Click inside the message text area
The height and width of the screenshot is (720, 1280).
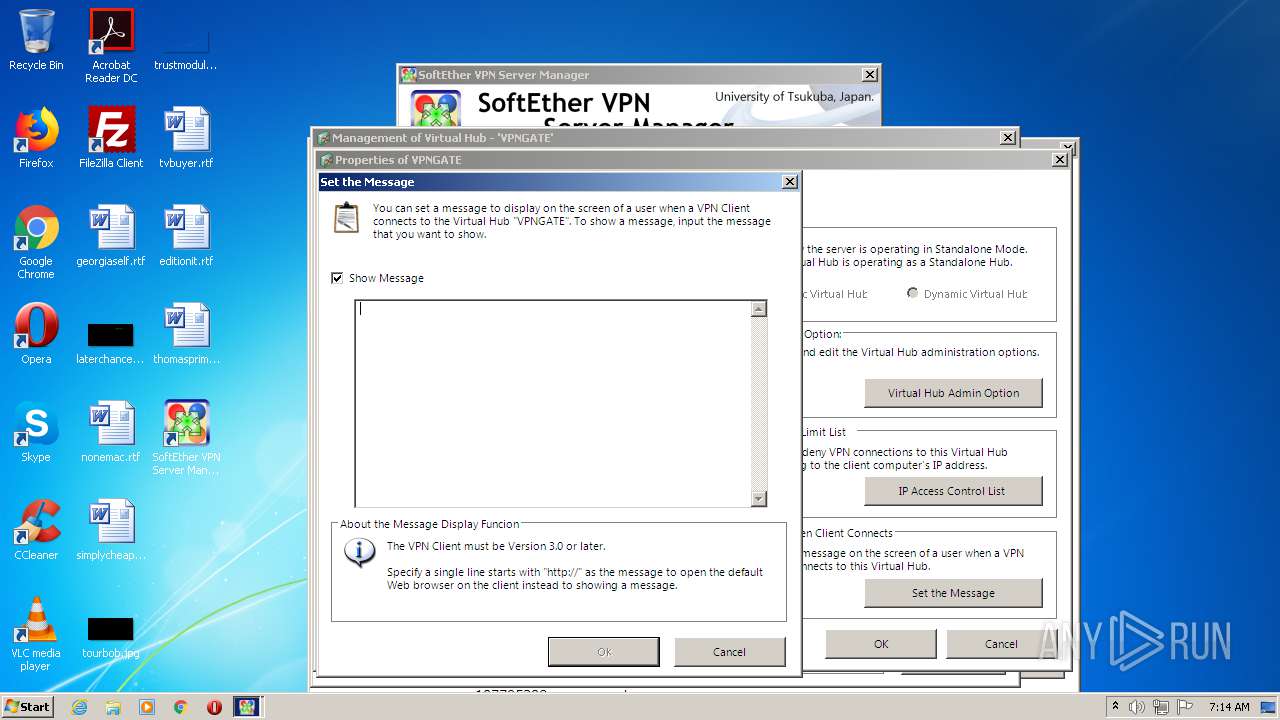pyautogui.click(x=552, y=403)
